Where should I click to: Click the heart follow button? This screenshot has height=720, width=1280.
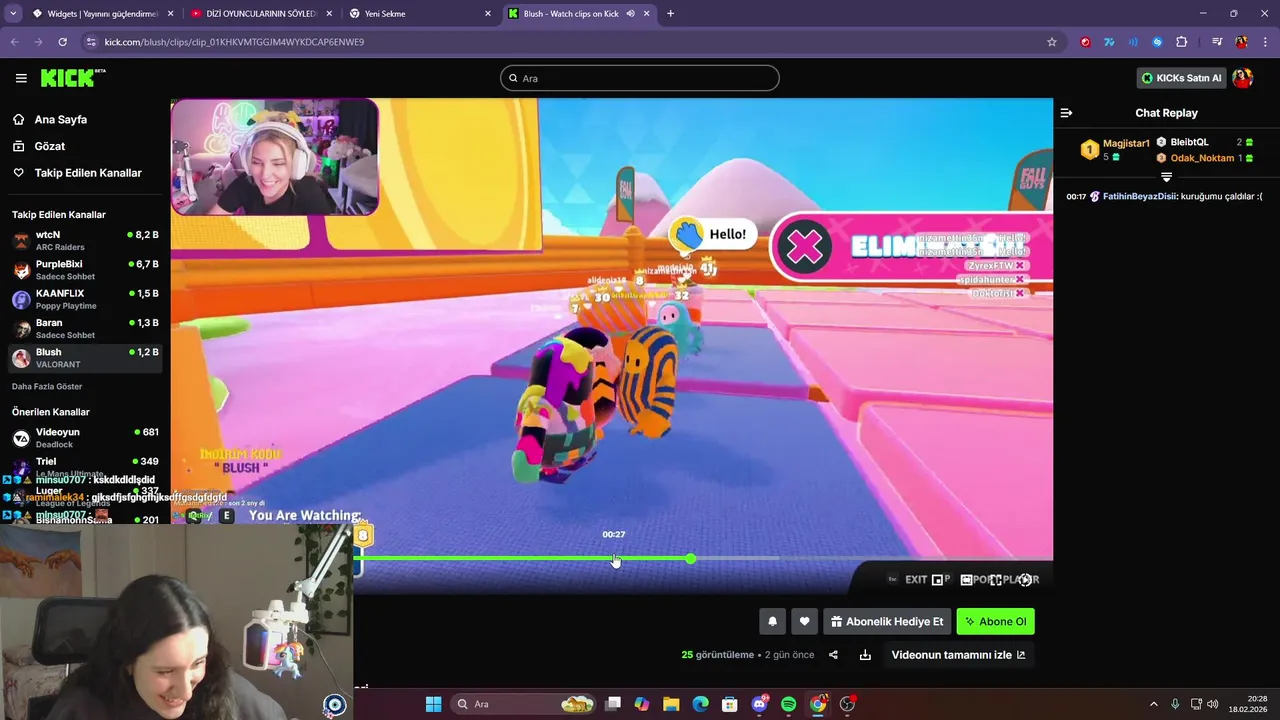click(x=804, y=621)
